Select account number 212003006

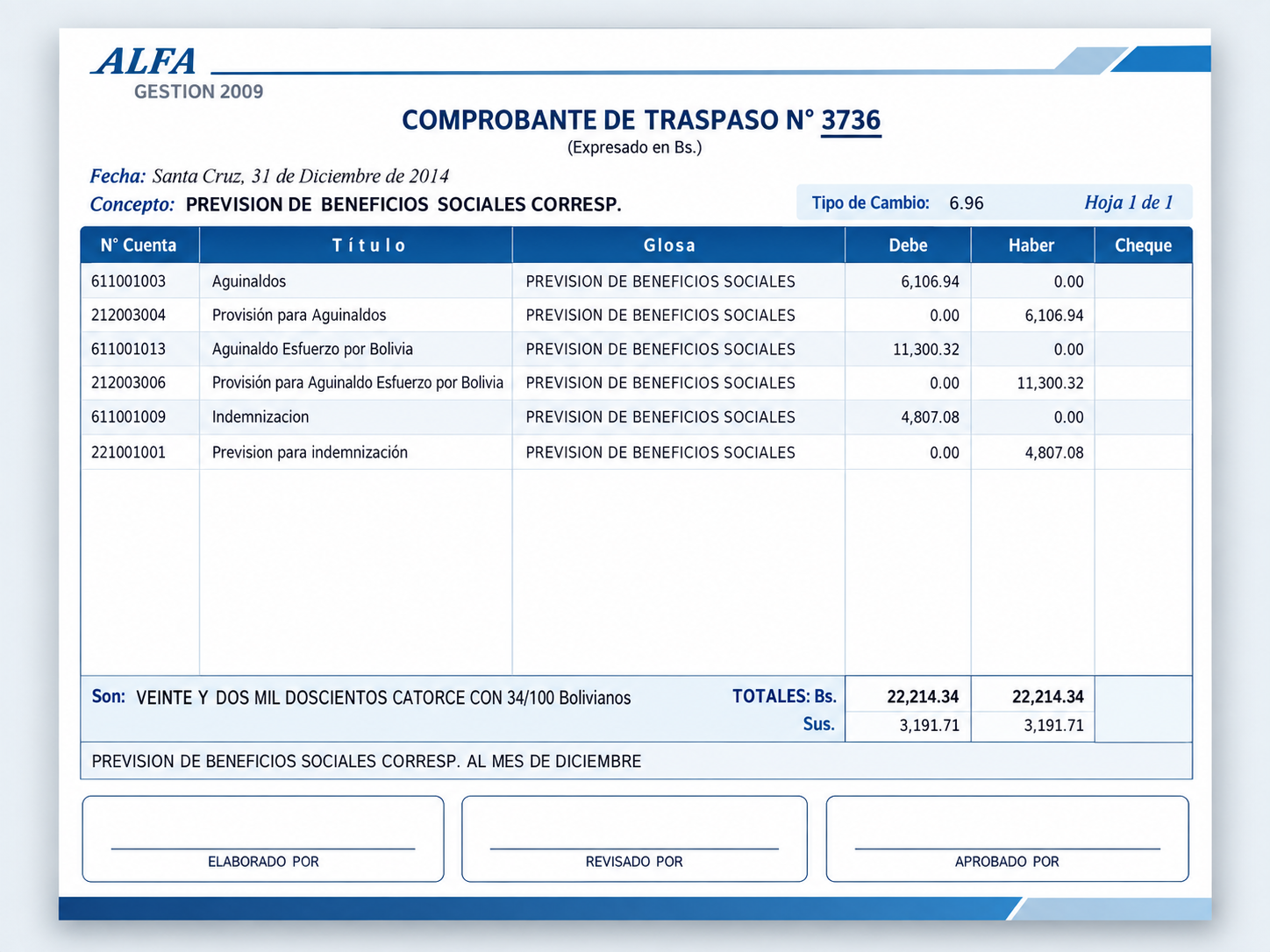coord(128,382)
